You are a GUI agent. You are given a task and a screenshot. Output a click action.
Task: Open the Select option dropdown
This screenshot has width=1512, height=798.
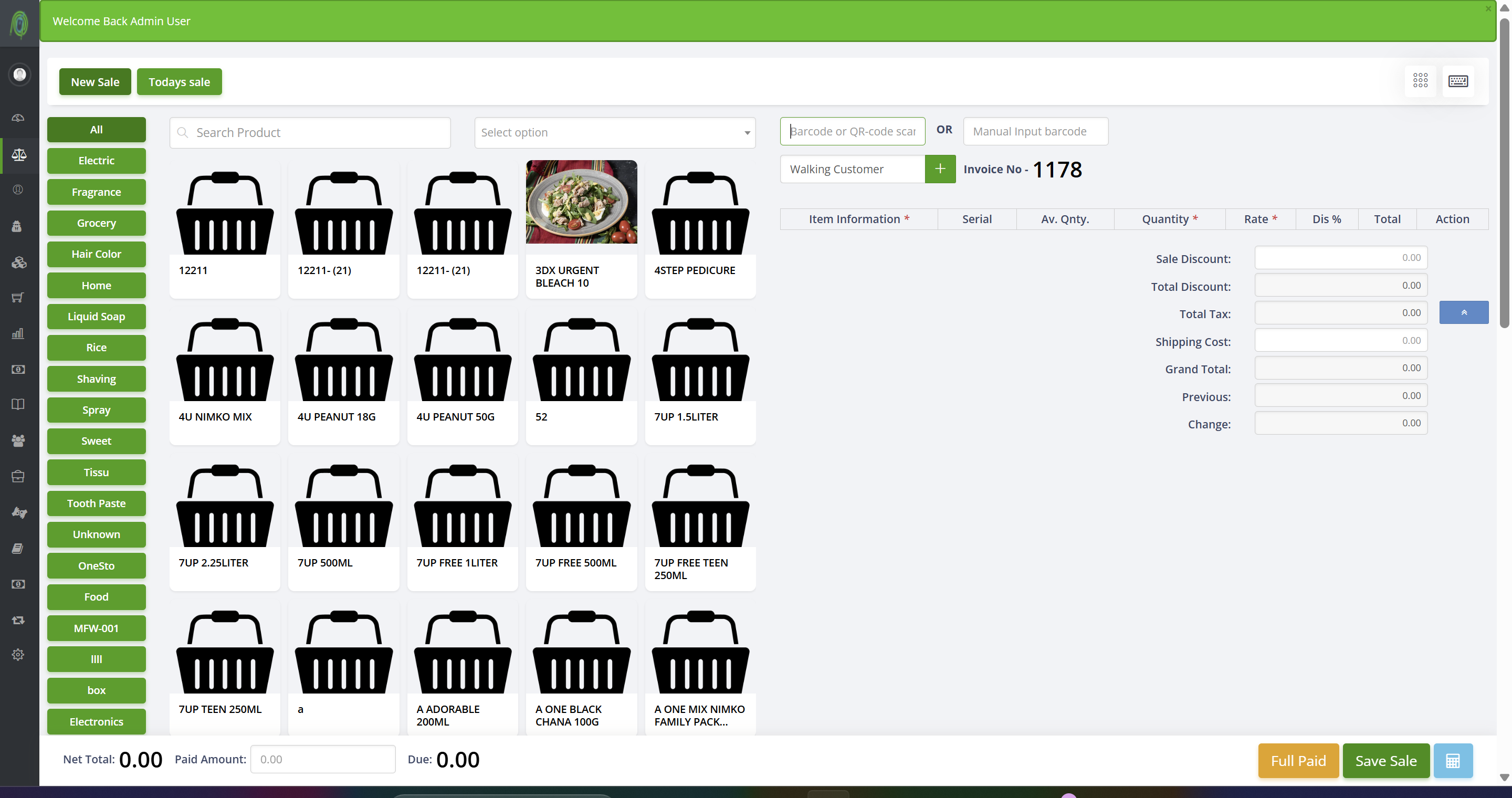coord(615,133)
